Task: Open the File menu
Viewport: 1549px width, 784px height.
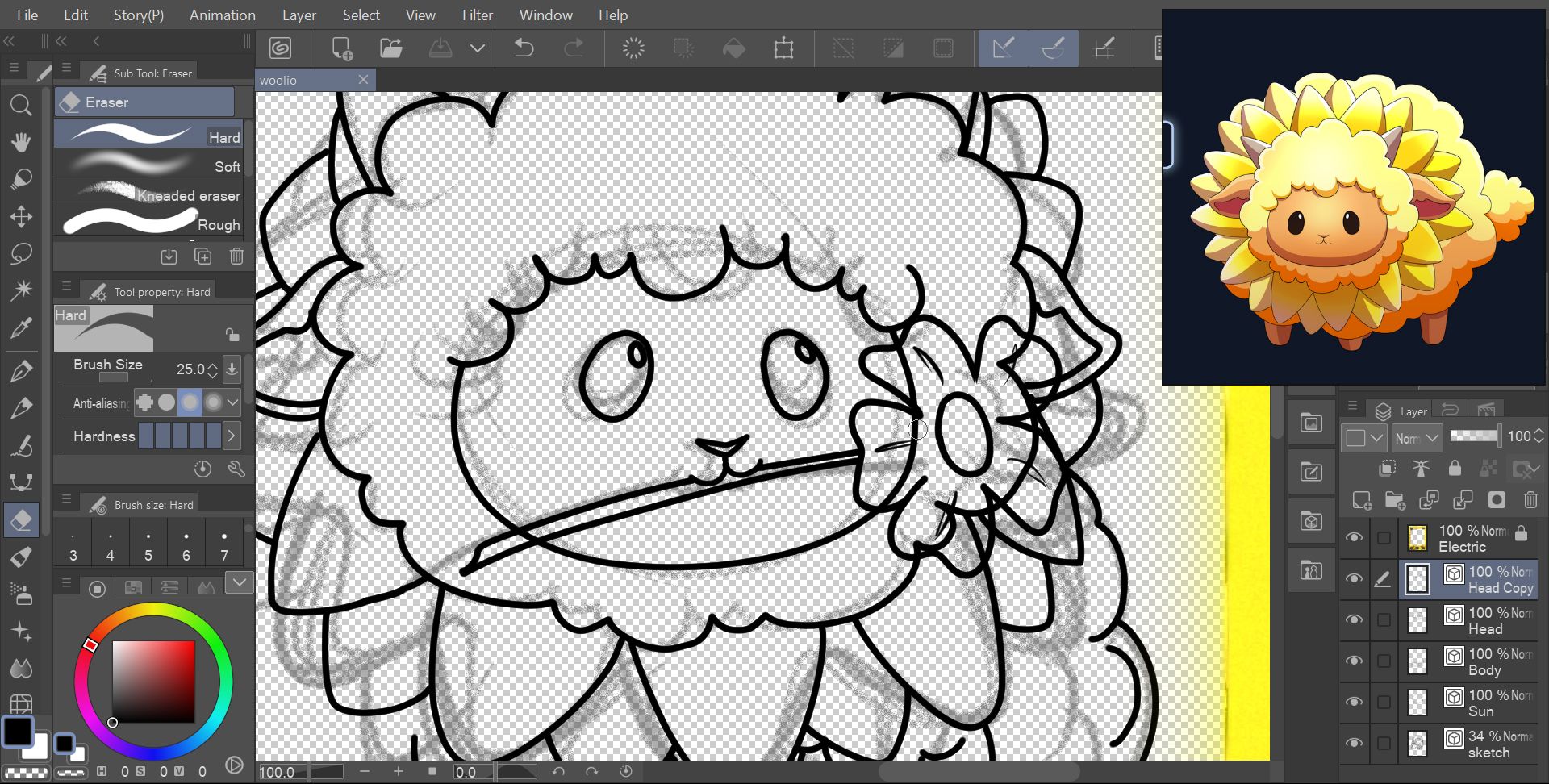Action: [27, 15]
